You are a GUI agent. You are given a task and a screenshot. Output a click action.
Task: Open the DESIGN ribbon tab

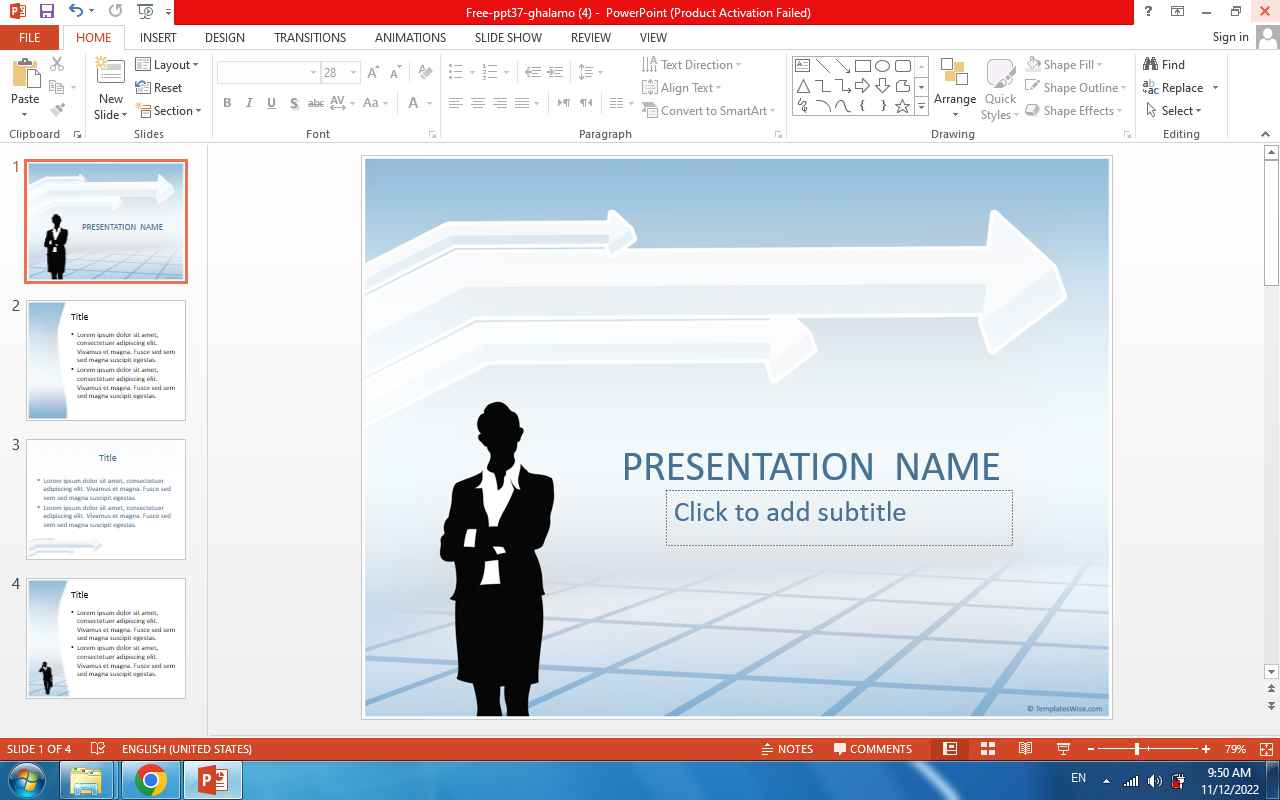(225, 38)
